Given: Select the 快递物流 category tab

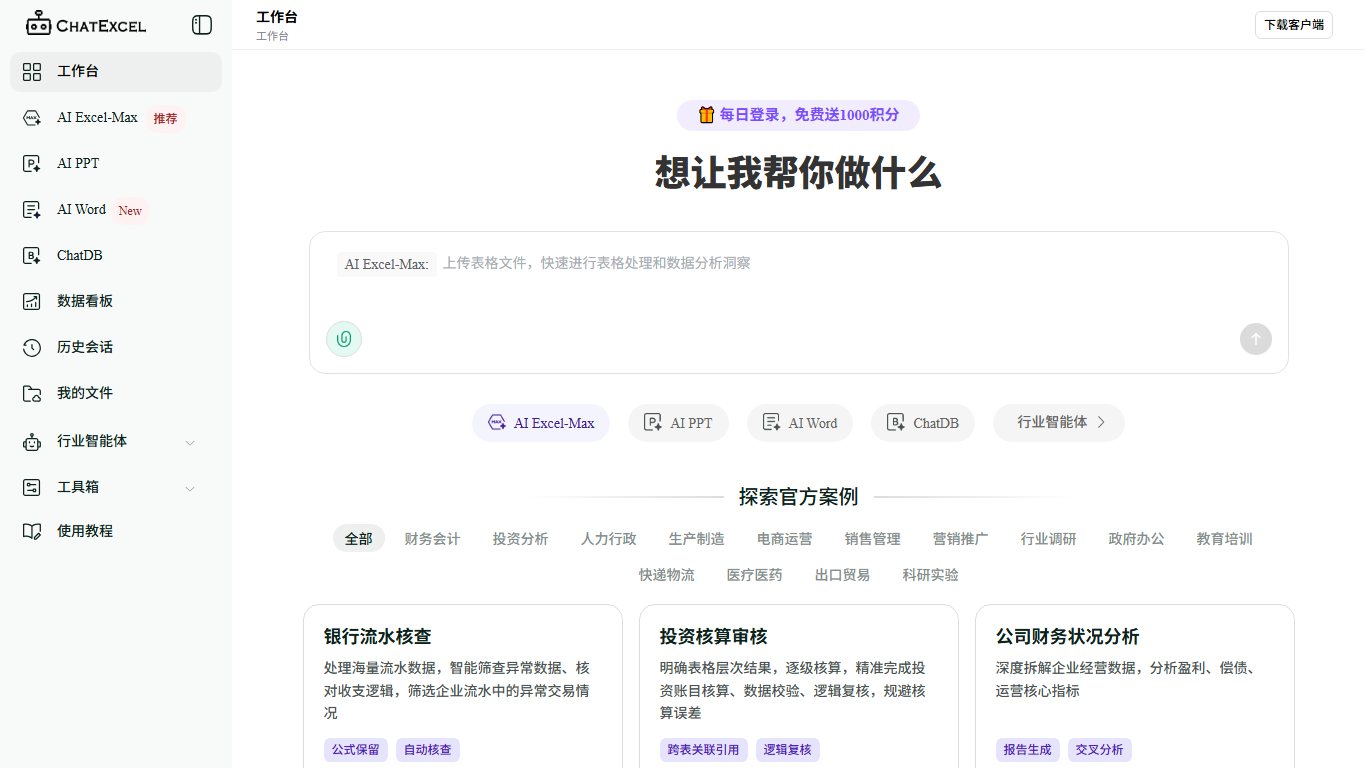Looking at the screenshot, I should point(667,575).
